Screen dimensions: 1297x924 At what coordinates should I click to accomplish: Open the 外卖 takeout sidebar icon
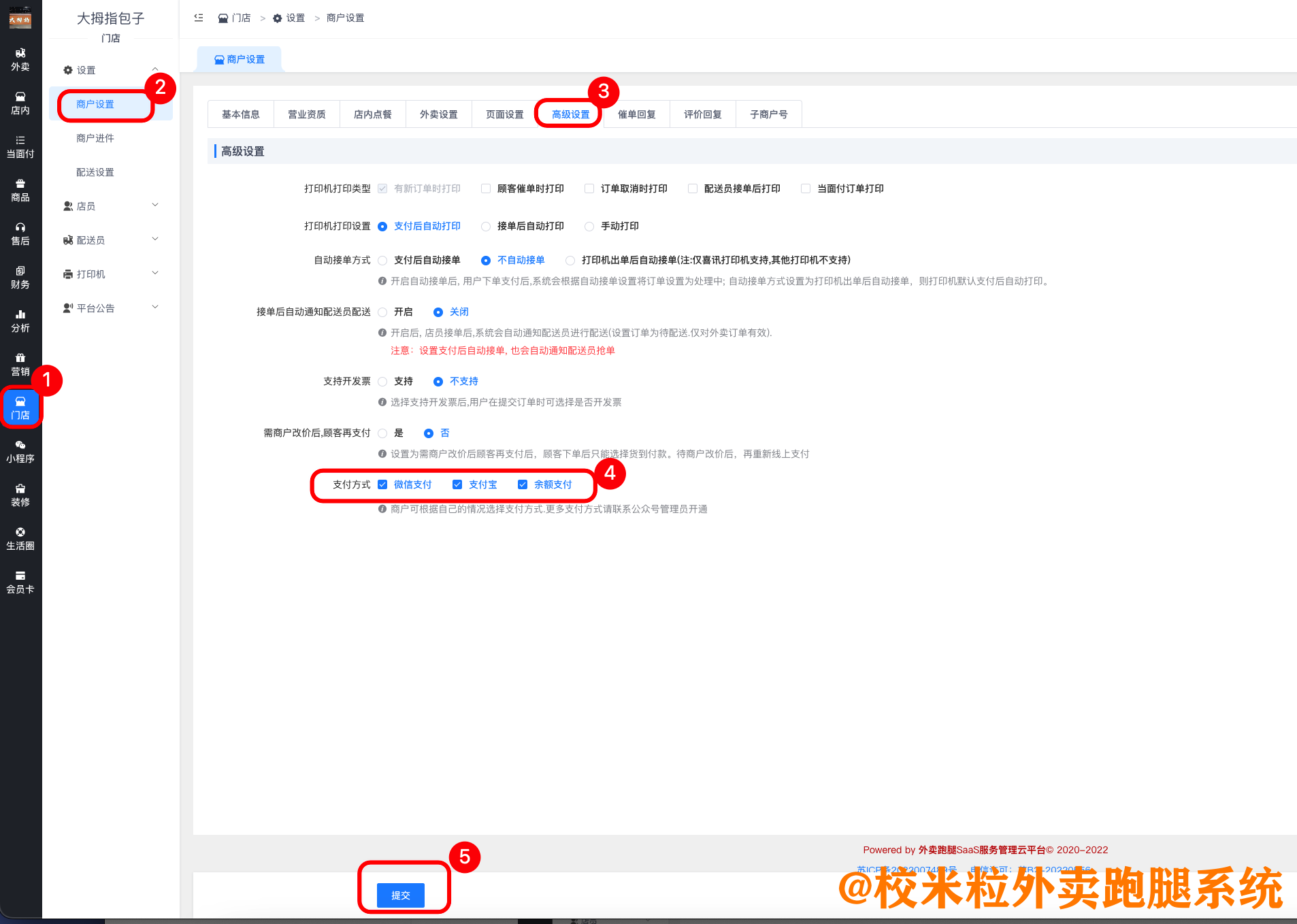coord(20,60)
